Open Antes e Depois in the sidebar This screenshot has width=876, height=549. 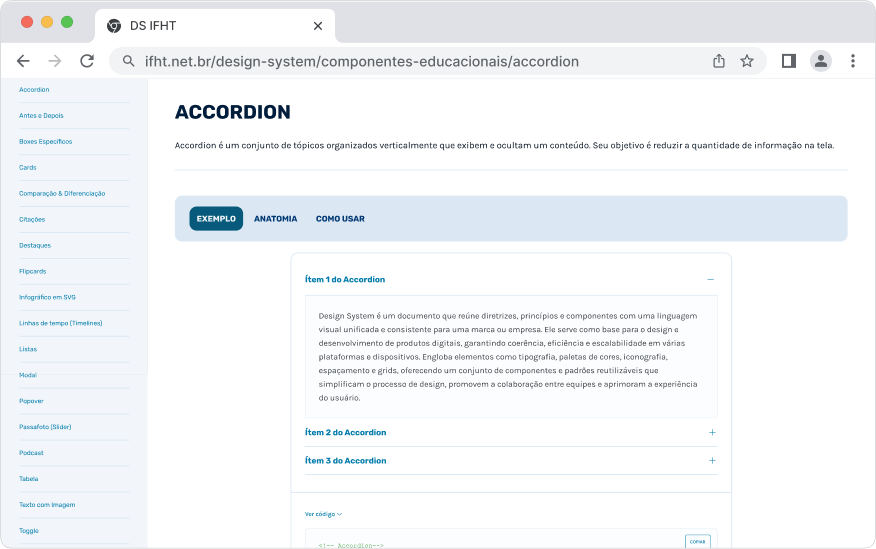[x=41, y=116]
